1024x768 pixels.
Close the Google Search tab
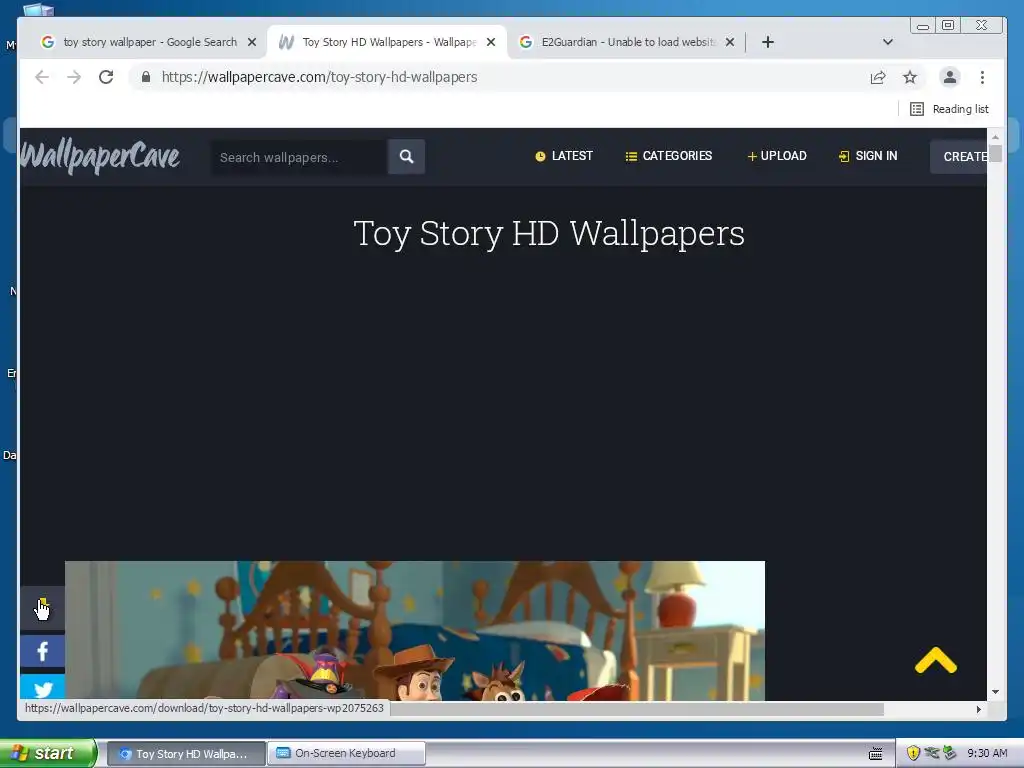coord(252,42)
